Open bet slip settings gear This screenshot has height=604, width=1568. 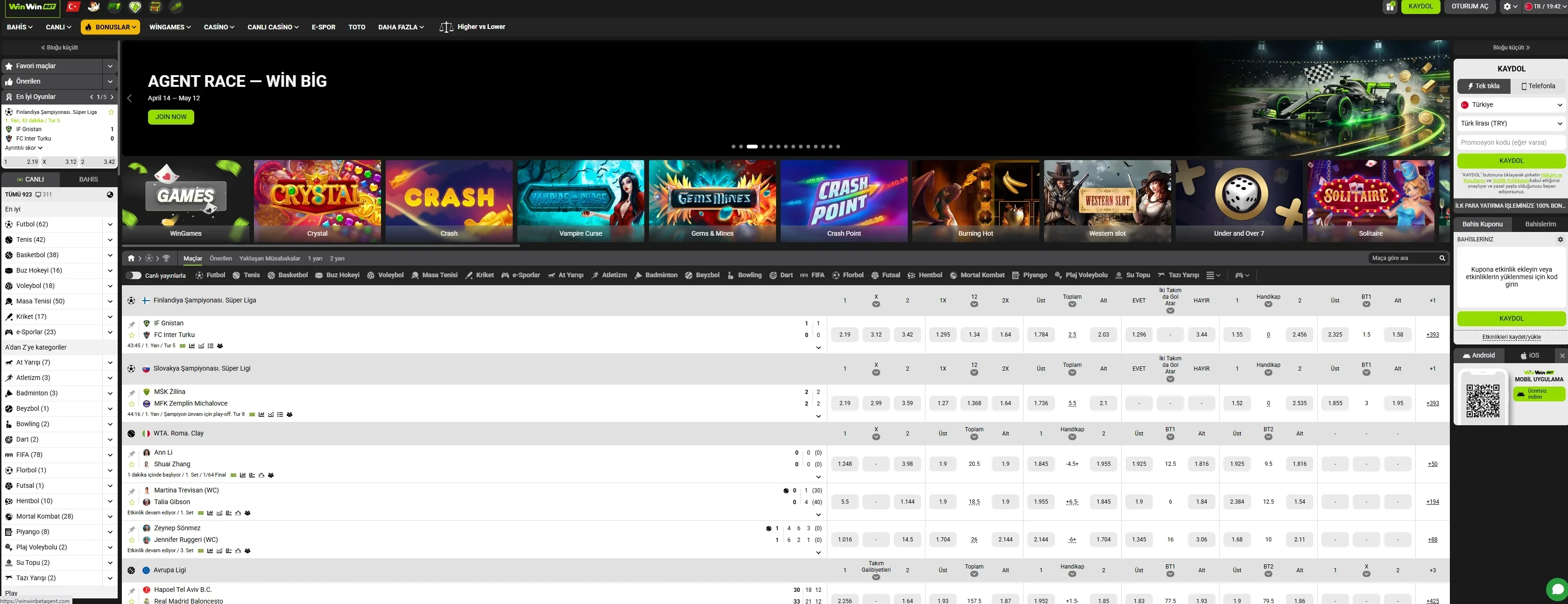point(1560,239)
